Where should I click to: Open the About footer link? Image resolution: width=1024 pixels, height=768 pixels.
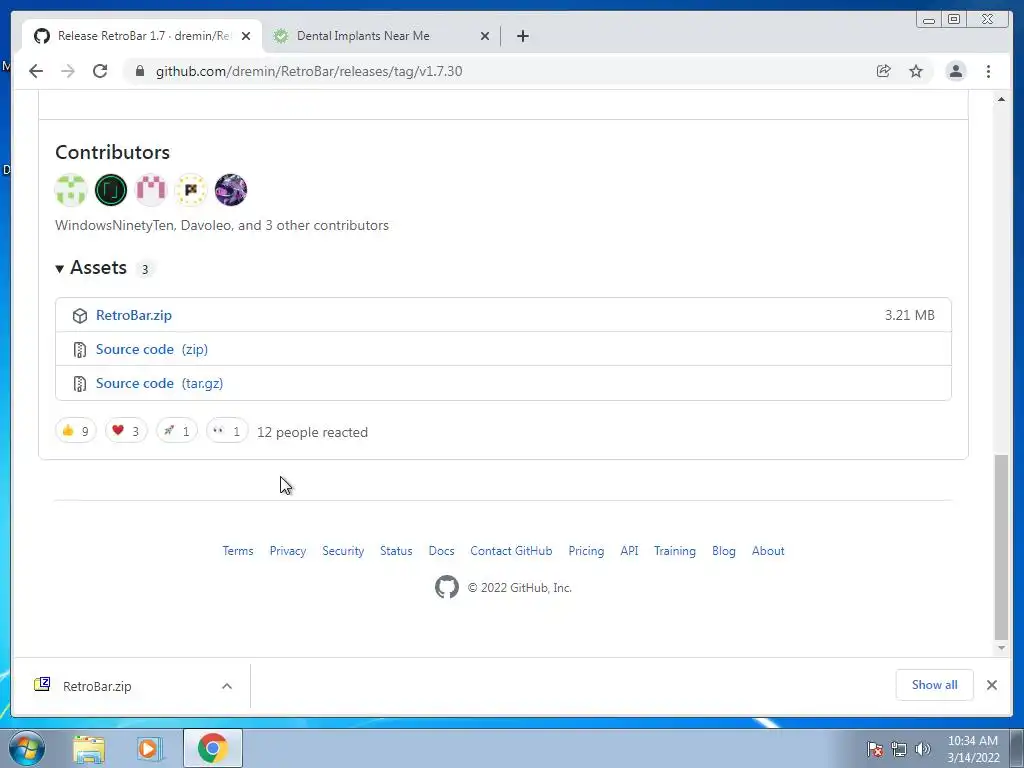click(768, 551)
